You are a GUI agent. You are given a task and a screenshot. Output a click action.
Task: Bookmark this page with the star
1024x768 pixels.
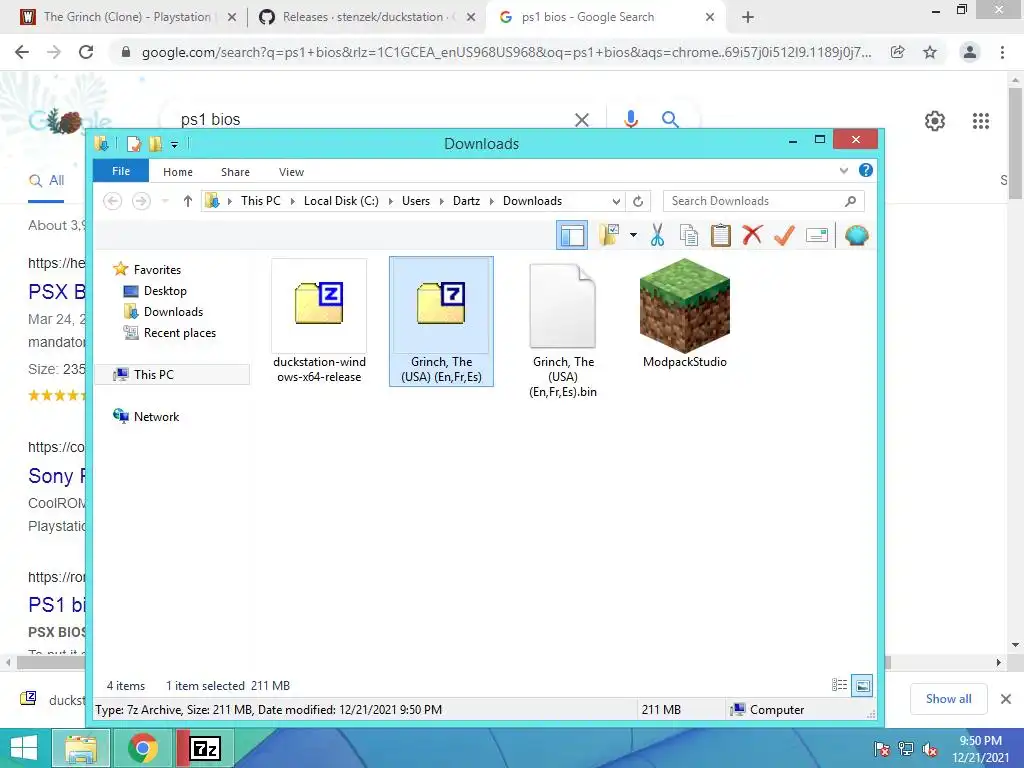coord(930,52)
